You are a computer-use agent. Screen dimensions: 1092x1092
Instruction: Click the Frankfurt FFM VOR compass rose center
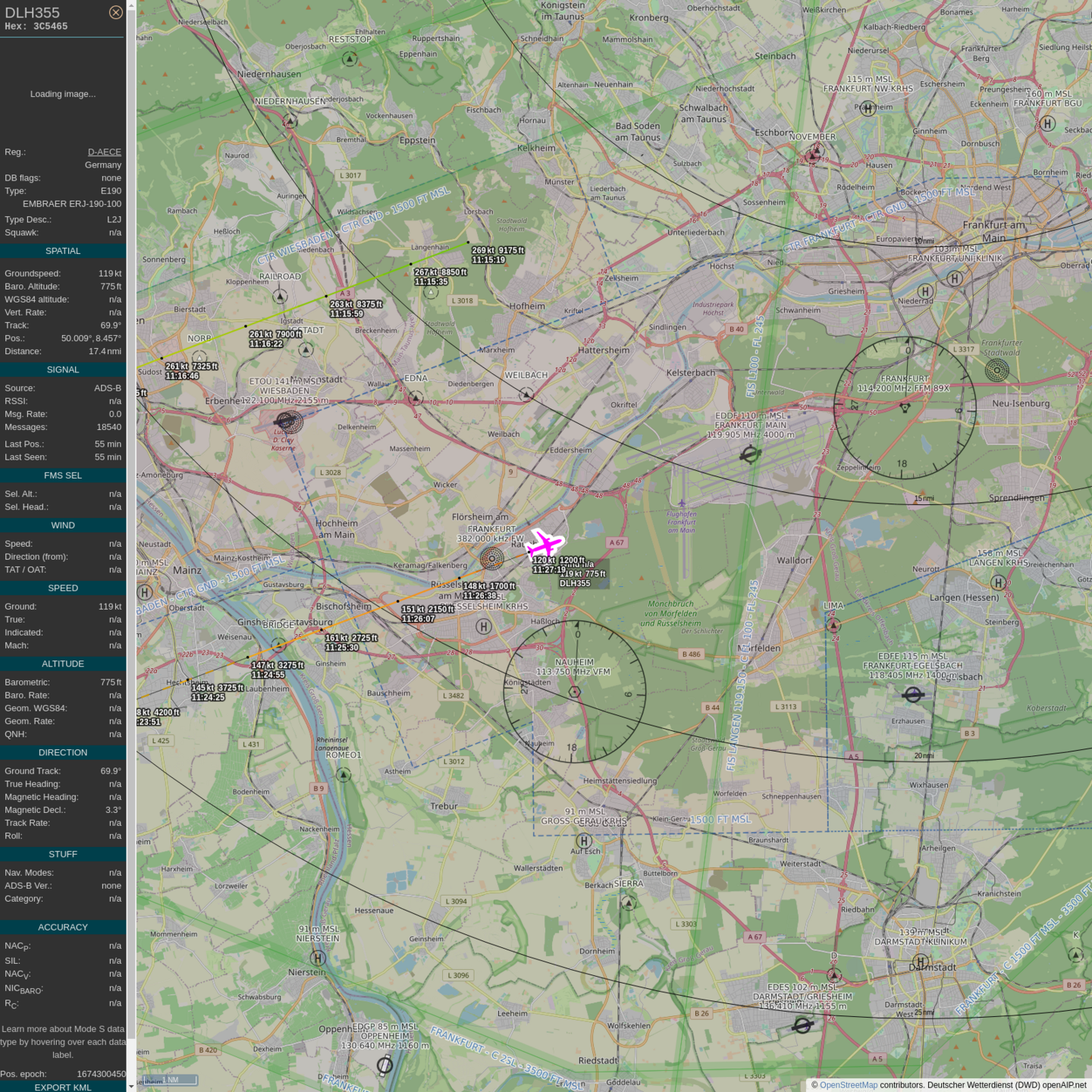point(905,408)
